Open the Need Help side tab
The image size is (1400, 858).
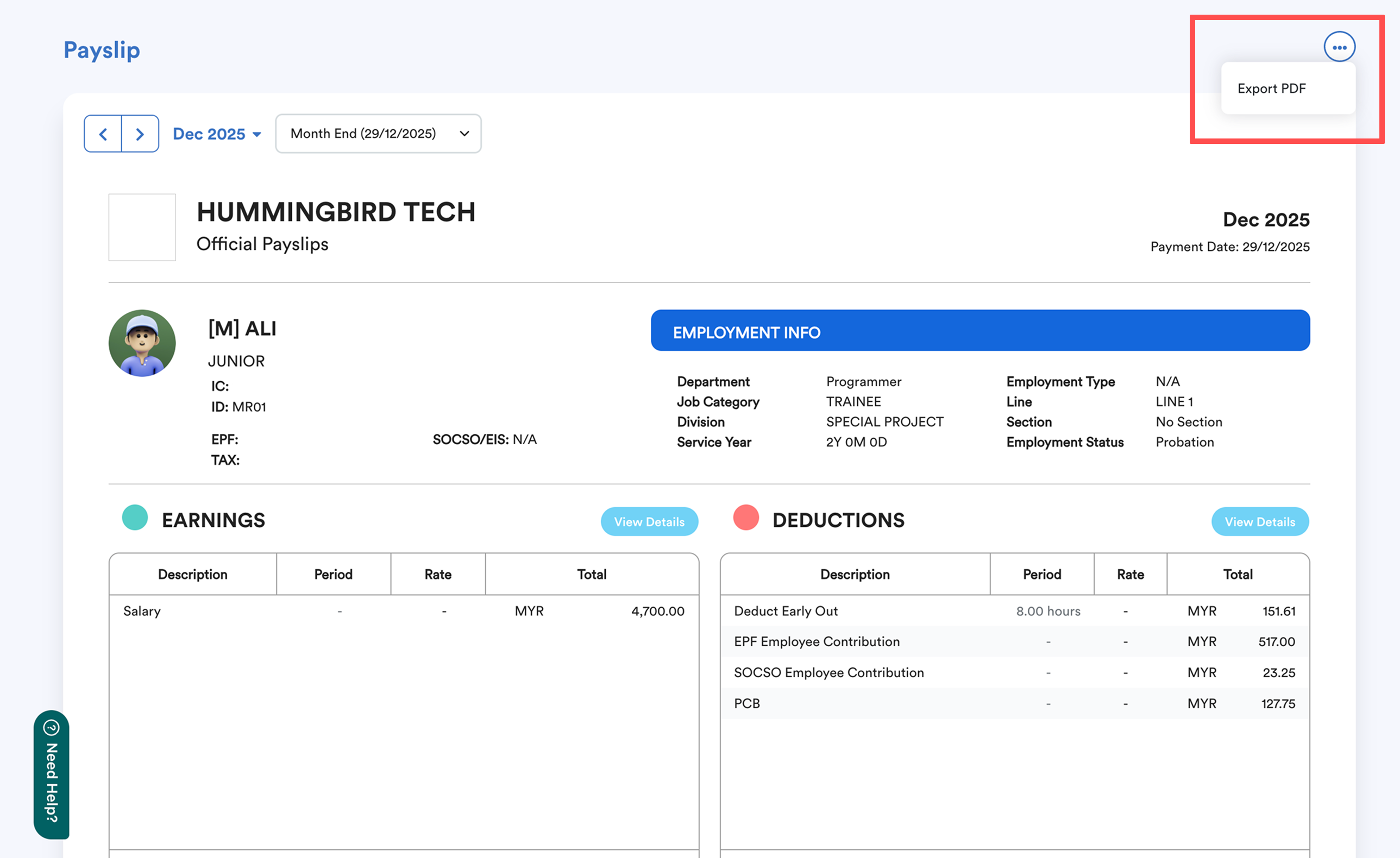(x=51, y=783)
